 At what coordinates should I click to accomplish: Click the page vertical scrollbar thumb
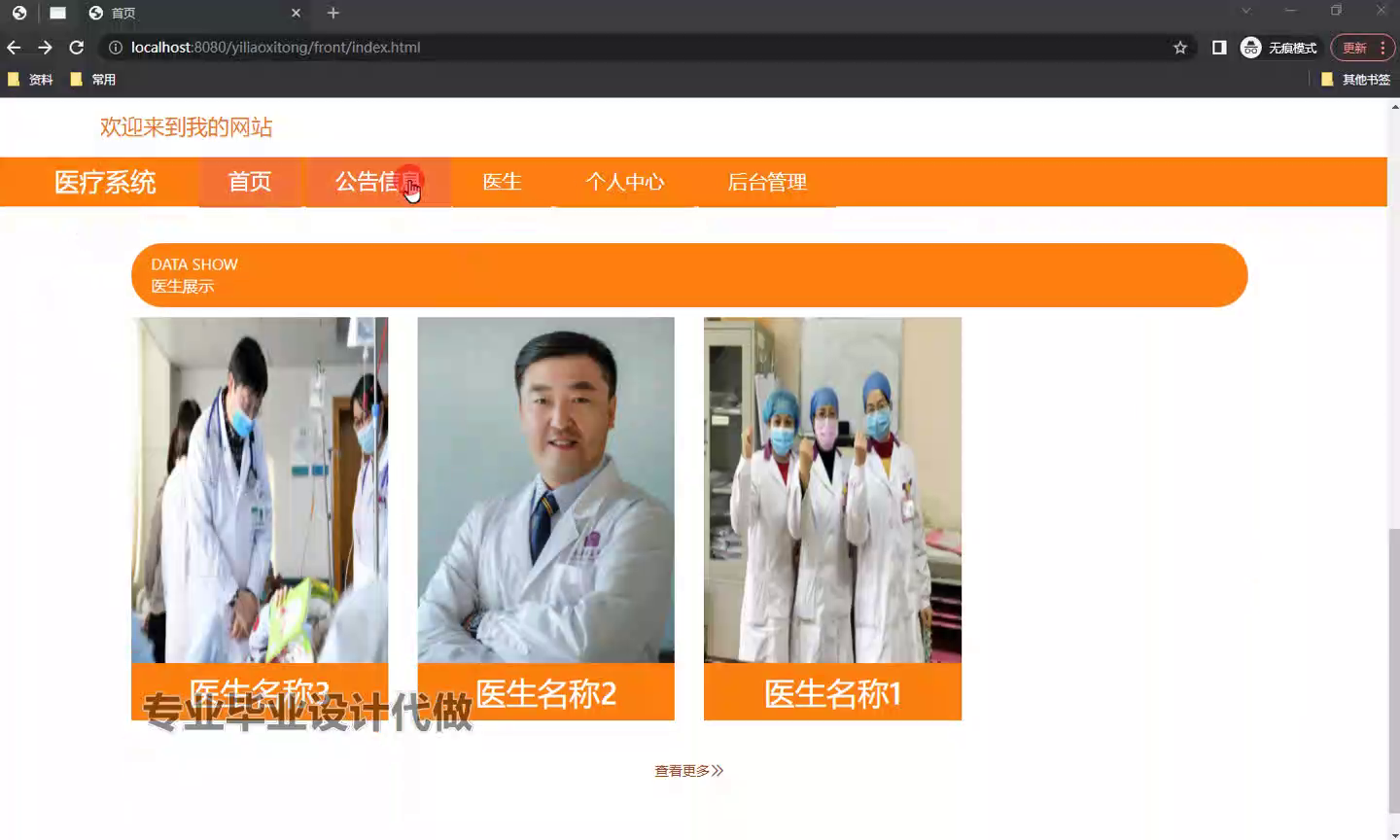click(x=1394, y=671)
